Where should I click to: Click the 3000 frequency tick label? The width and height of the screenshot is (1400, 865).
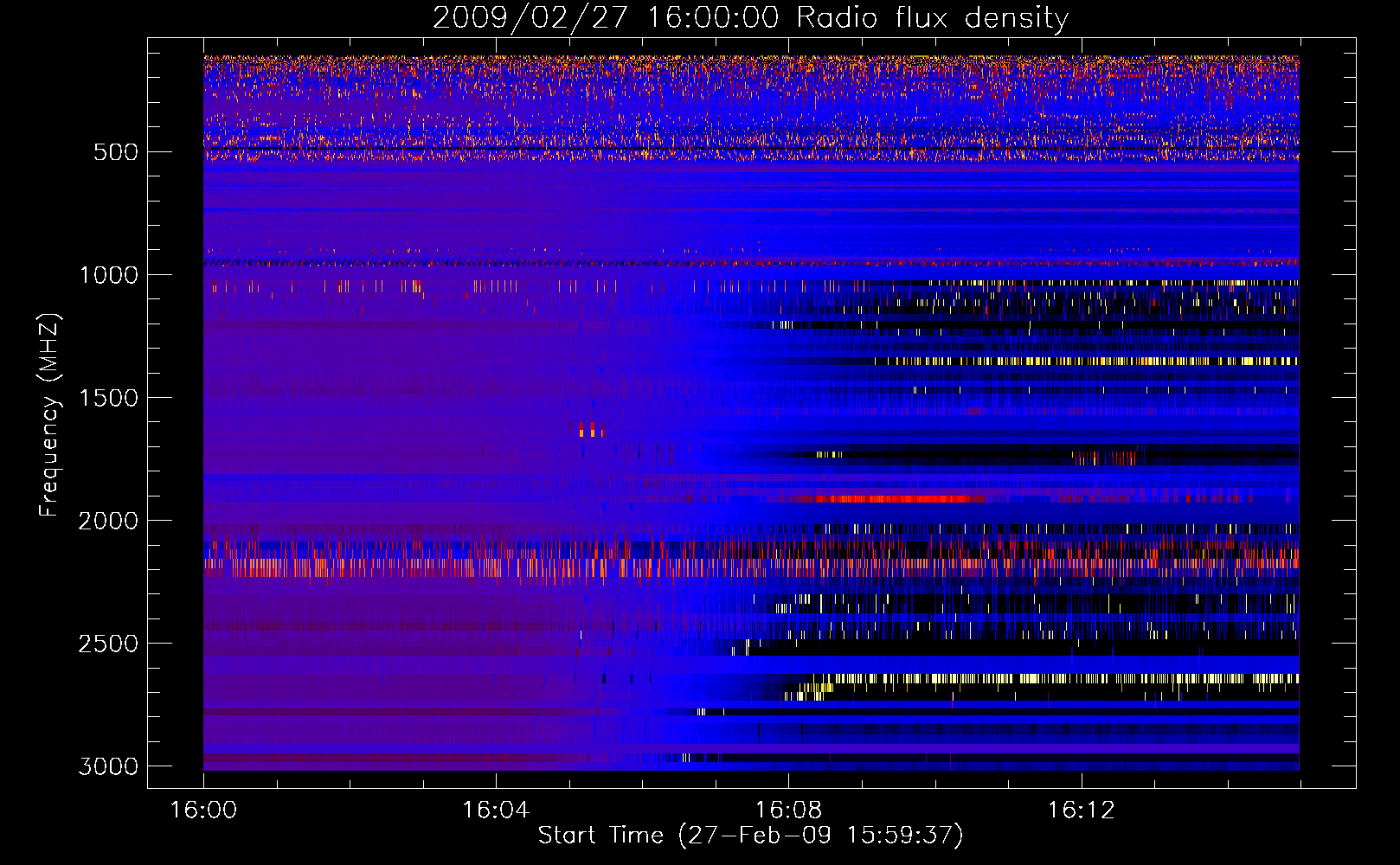tap(108, 766)
